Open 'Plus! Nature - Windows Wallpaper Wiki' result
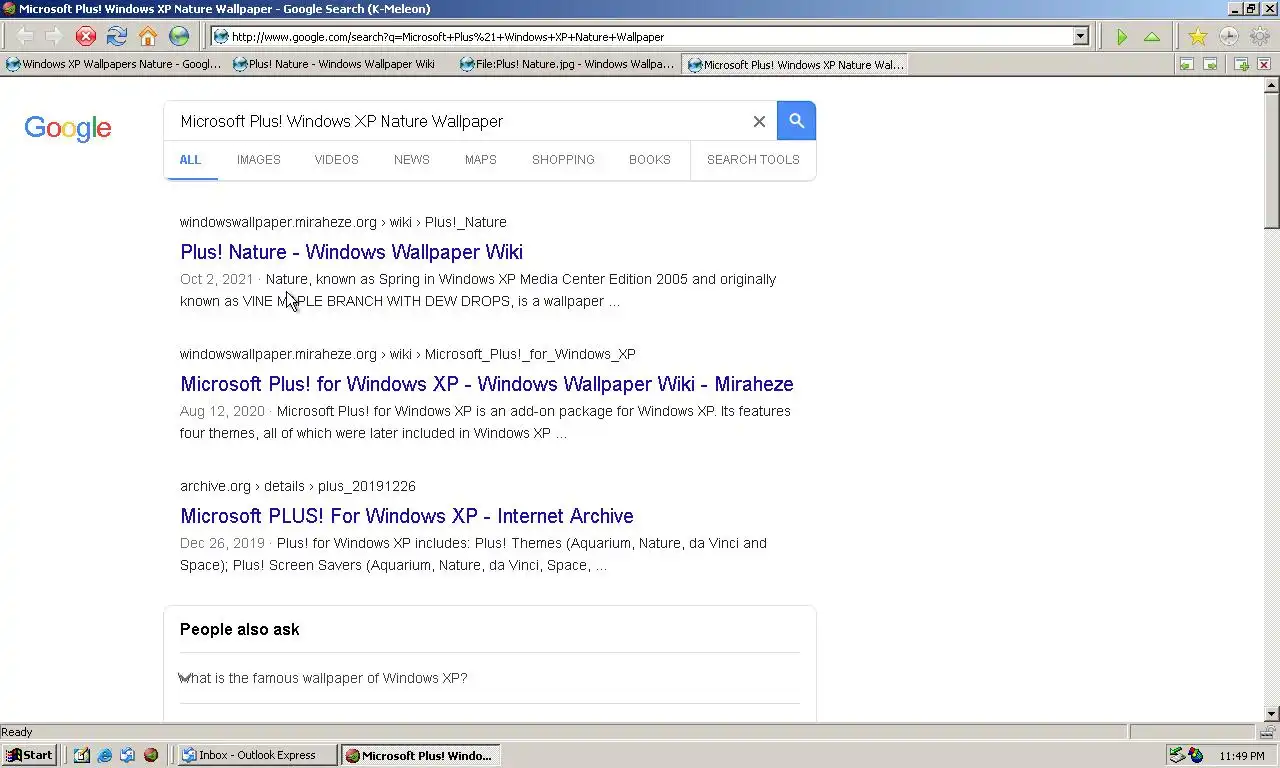 point(351,252)
